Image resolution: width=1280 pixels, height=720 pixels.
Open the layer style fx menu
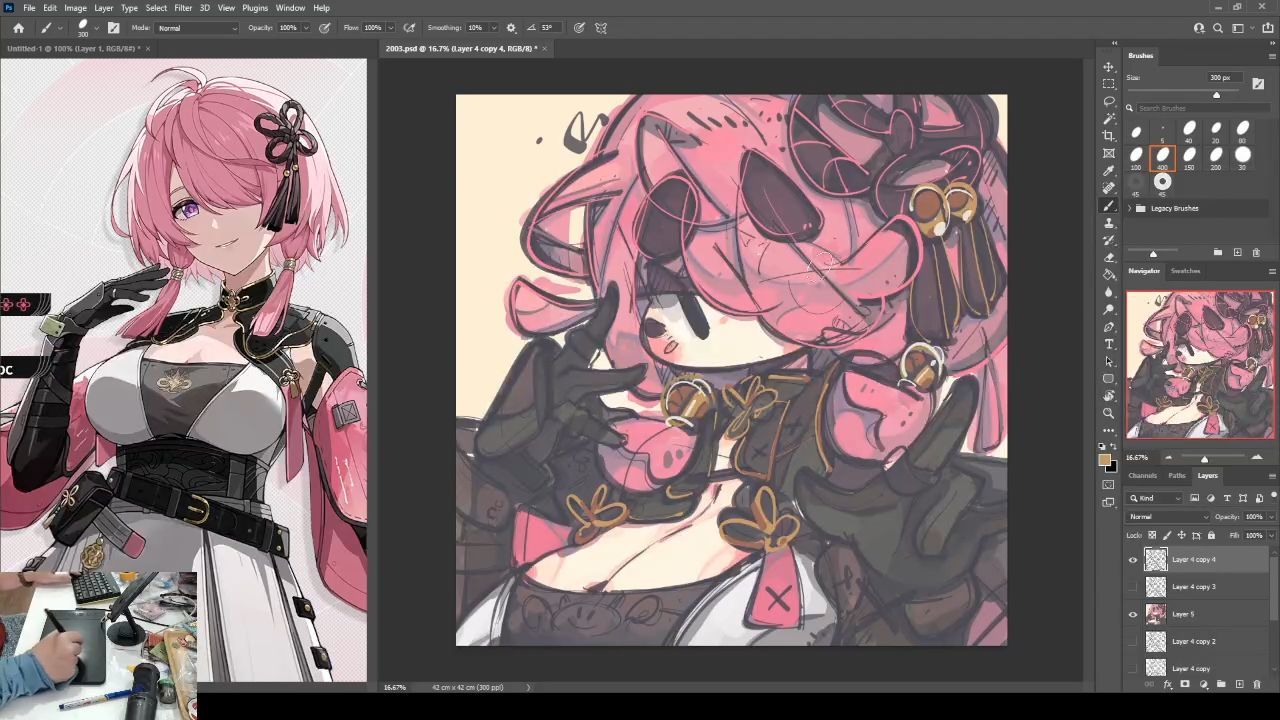coord(1167,685)
